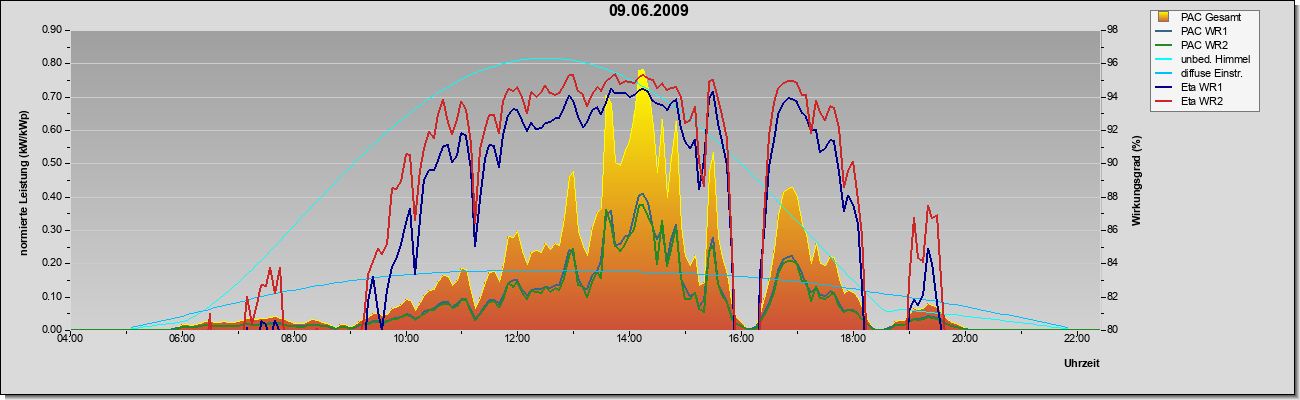Click the 0.90 left axis value
Screen dimensions: 1300x400
pyautogui.click(x=53, y=30)
